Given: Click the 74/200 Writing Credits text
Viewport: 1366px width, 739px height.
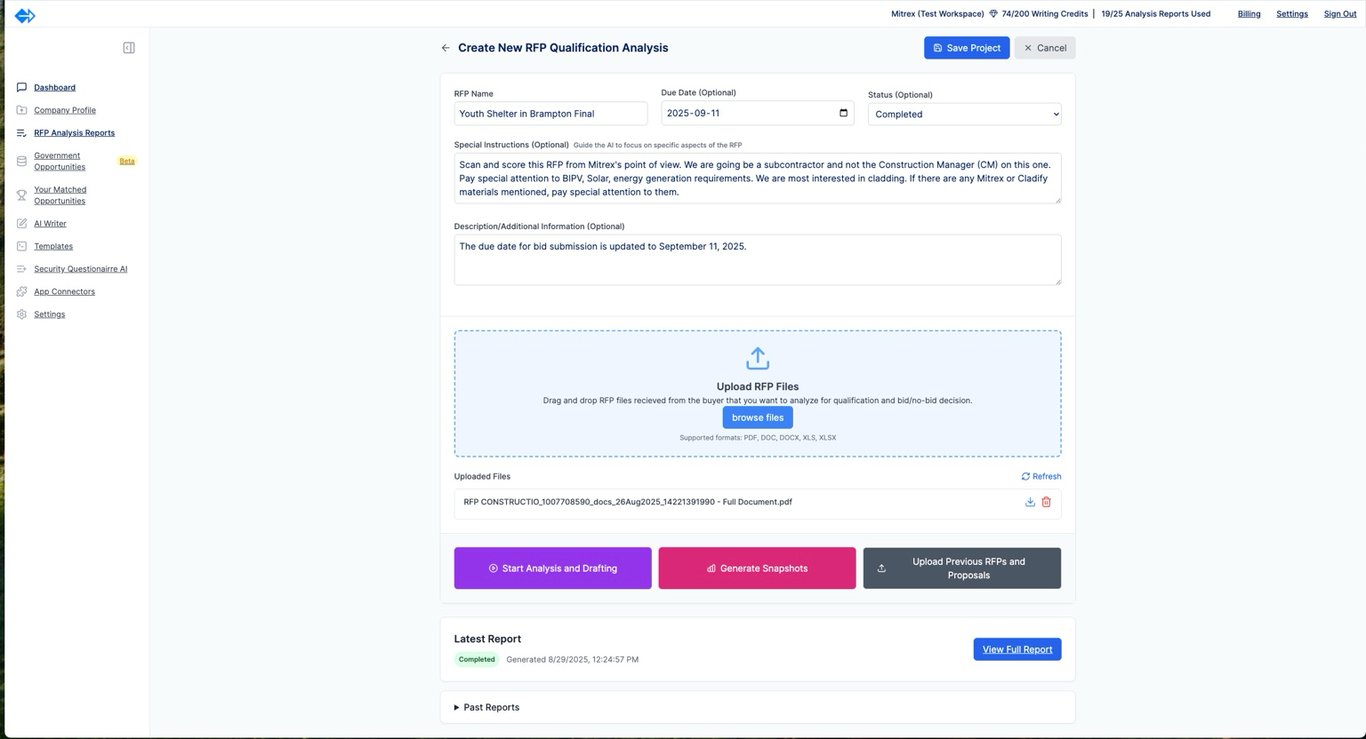Looking at the screenshot, I should tap(1046, 14).
